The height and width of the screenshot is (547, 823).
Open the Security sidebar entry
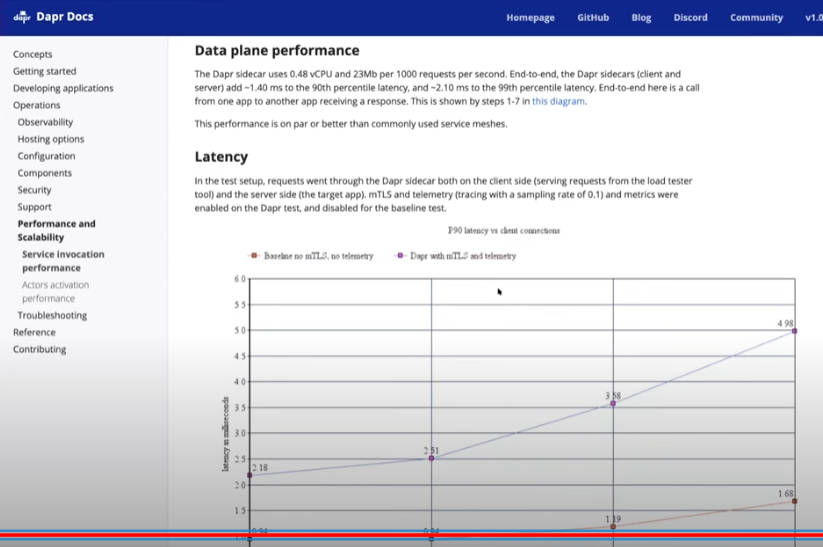(34, 190)
